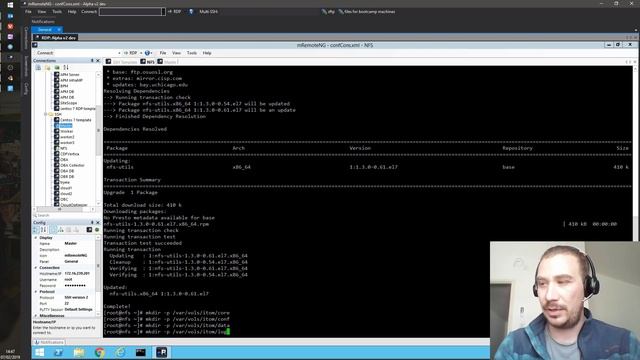Pin the Connections panel

92,60
